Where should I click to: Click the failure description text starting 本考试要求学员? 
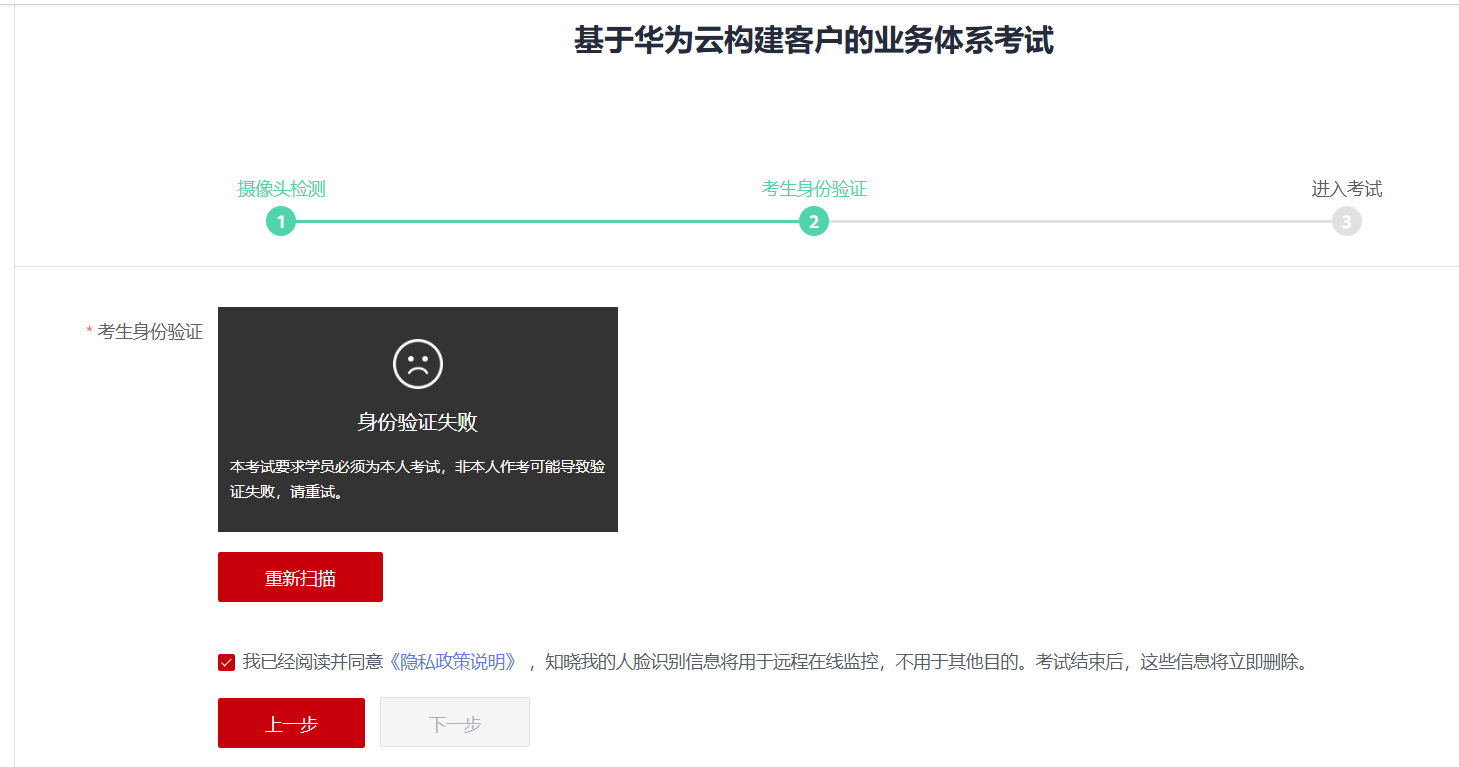click(x=418, y=480)
